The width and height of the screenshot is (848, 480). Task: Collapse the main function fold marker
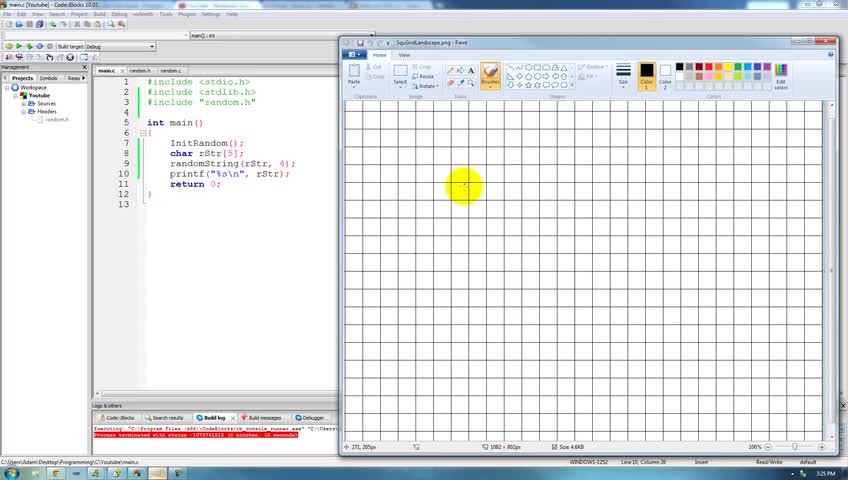[x=143, y=133]
